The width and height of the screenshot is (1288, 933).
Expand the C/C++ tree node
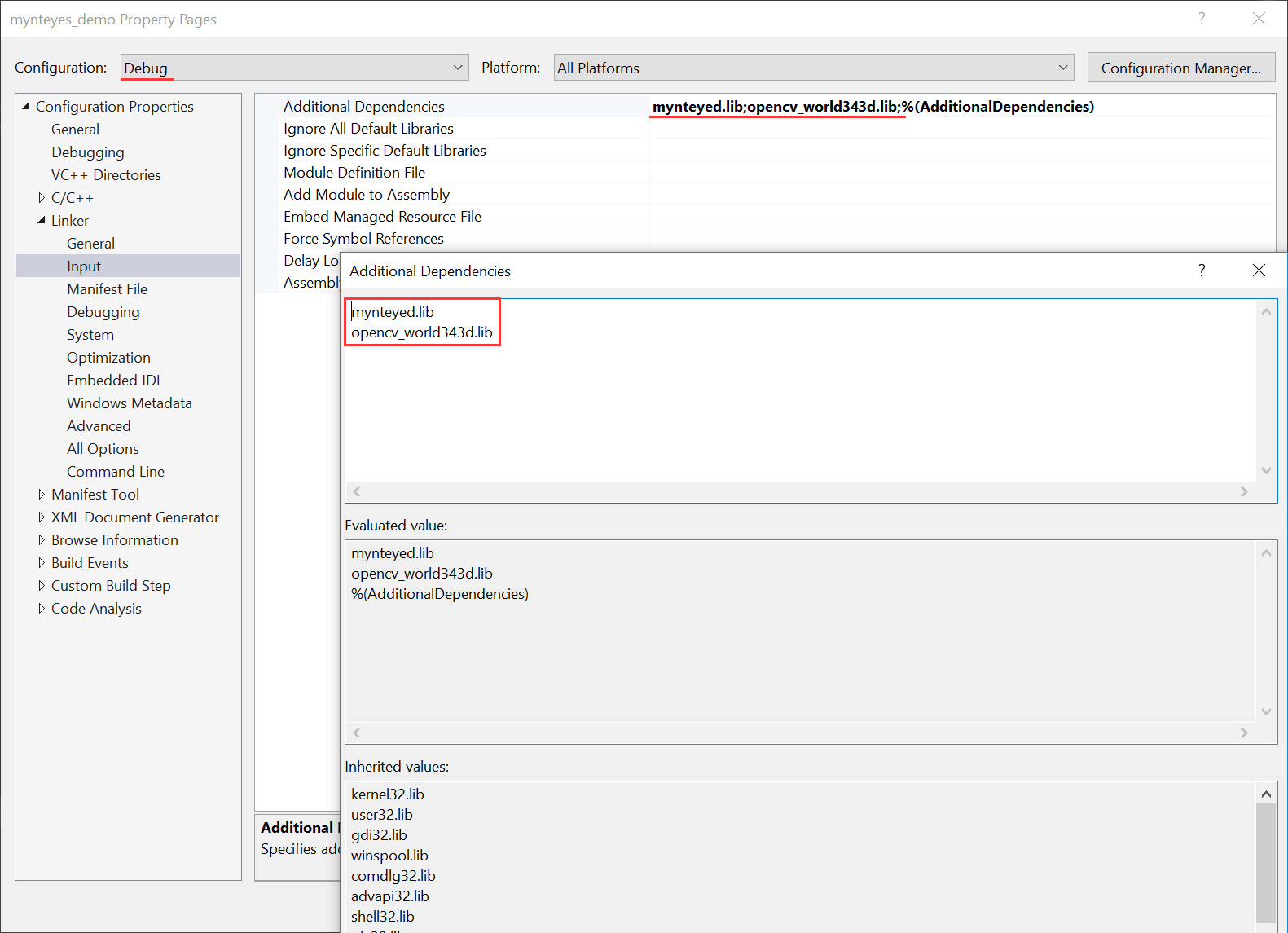click(x=42, y=198)
